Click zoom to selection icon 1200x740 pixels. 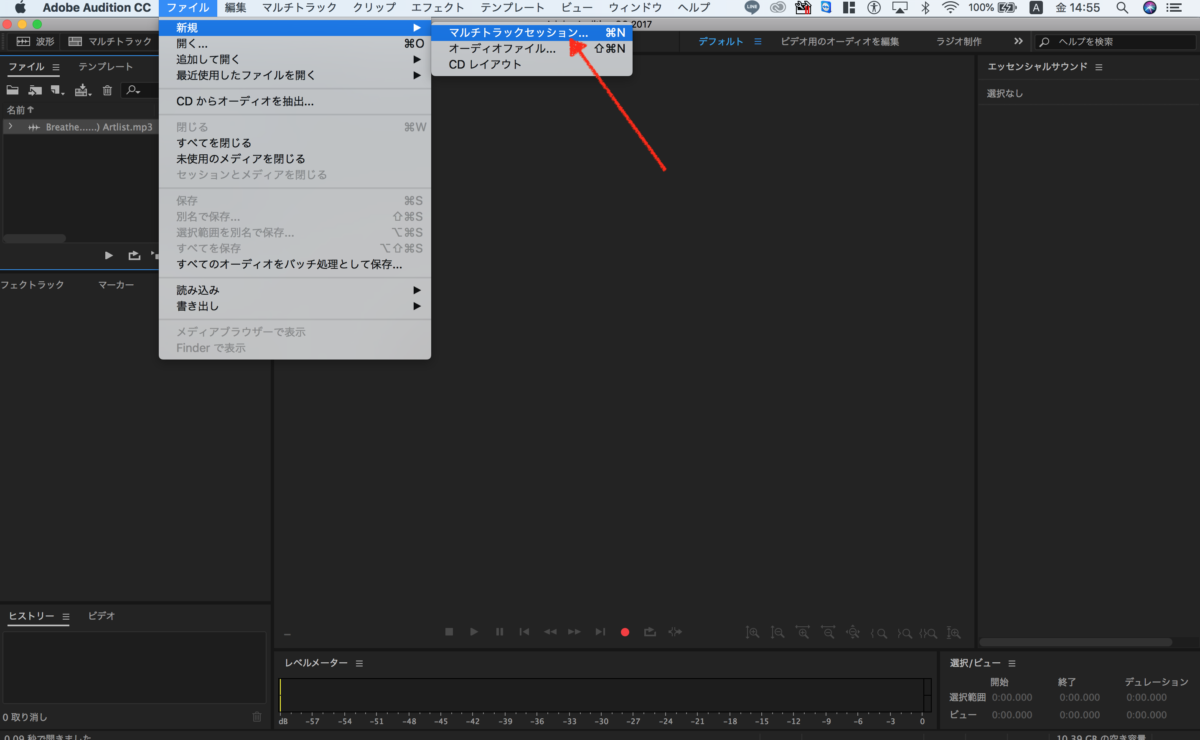coord(929,632)
